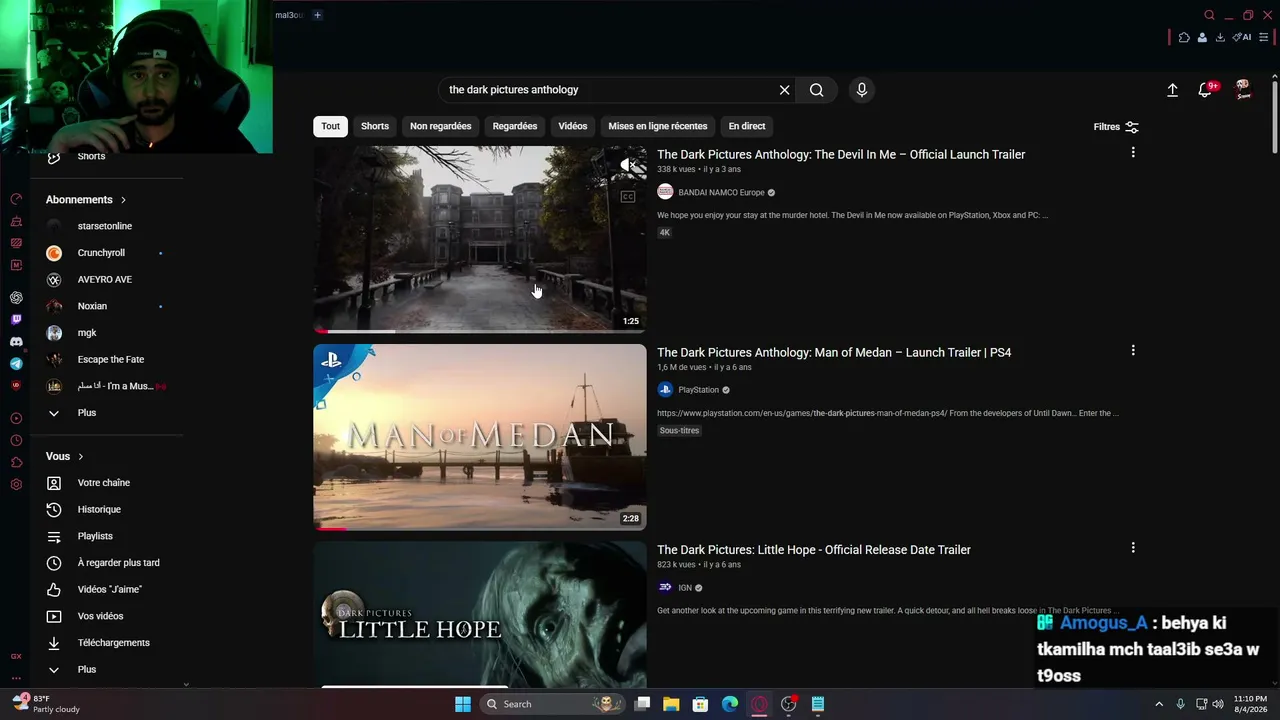
Task: Open Discord from the Opera sidebar
Action: tap(16, 342)
